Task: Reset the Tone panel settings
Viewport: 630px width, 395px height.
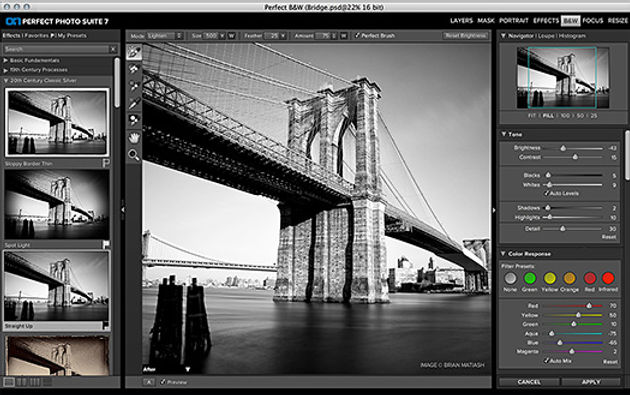Action: tap(609, 237)
